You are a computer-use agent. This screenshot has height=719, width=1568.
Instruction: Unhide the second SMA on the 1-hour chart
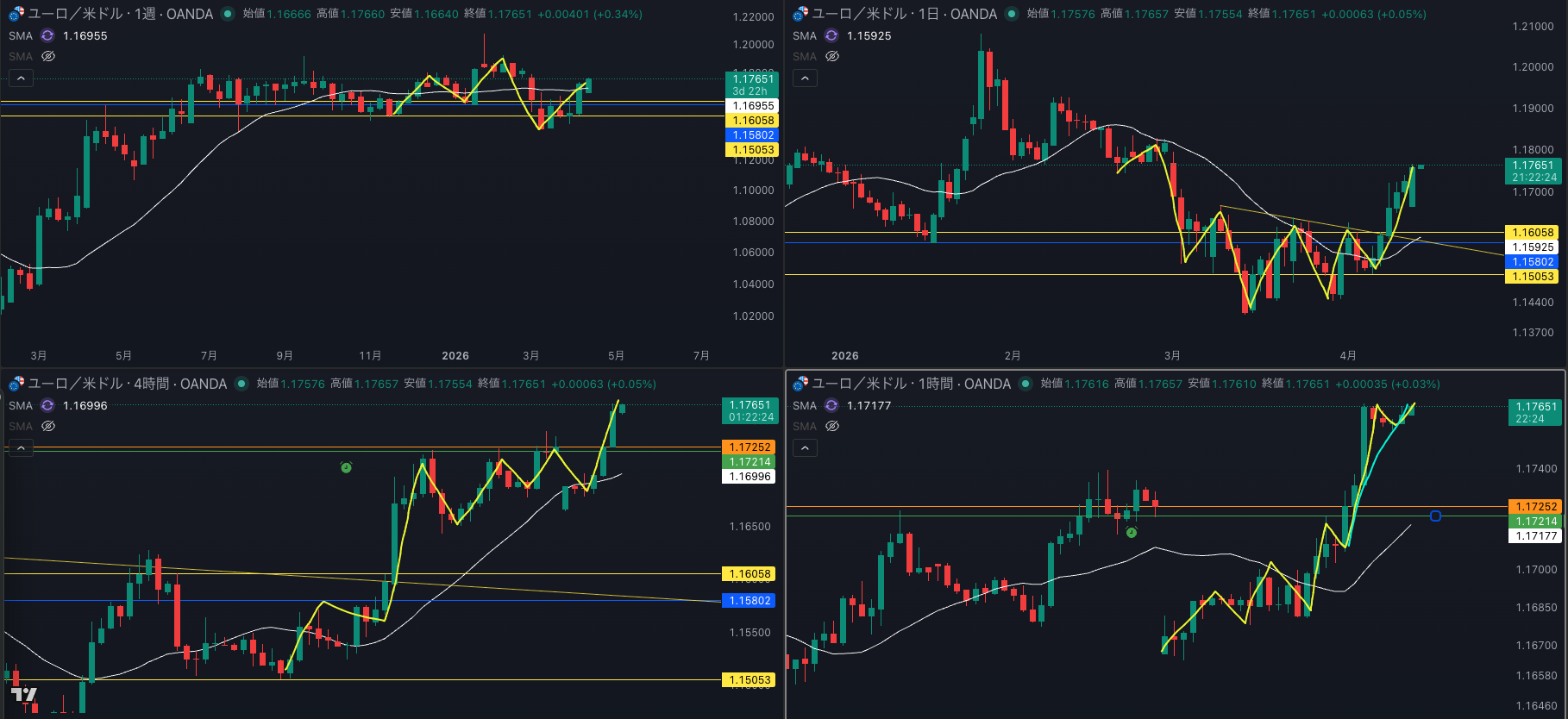tap(832, 426)
